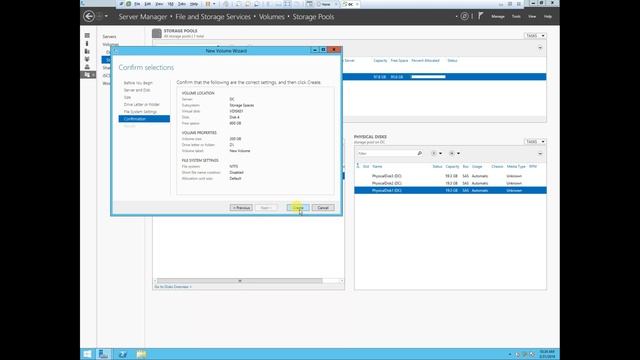Click the fourth role icon in left strip

point(87,59)
